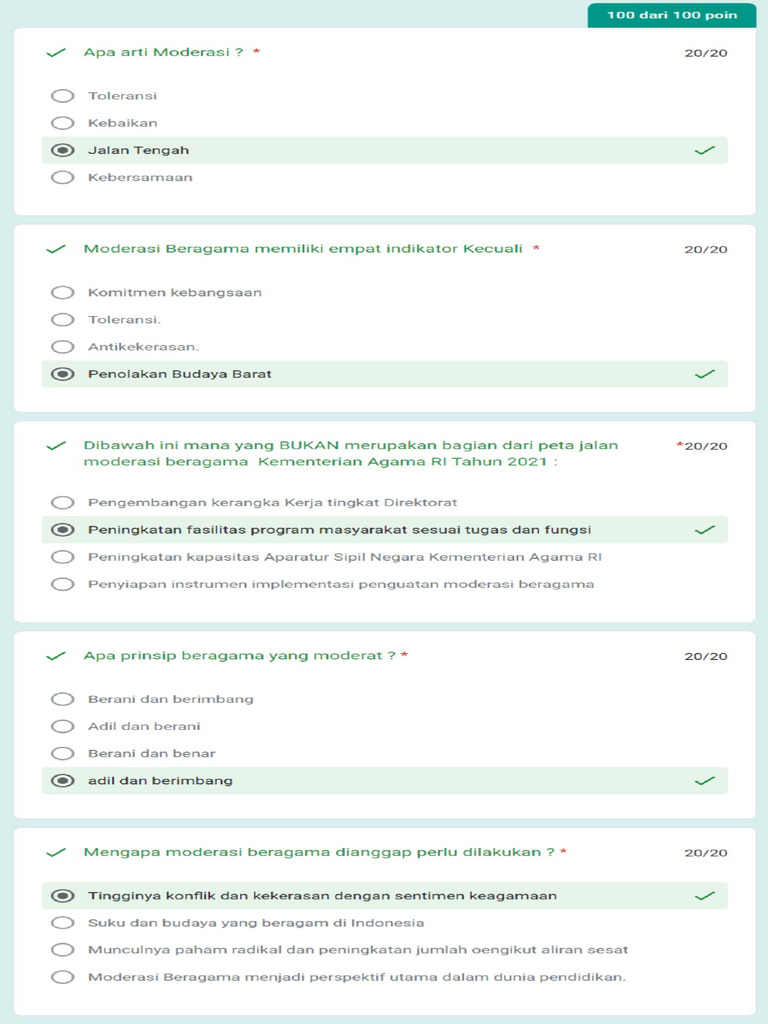Select the Antikekerasan radio option

[x=63, y=347]
